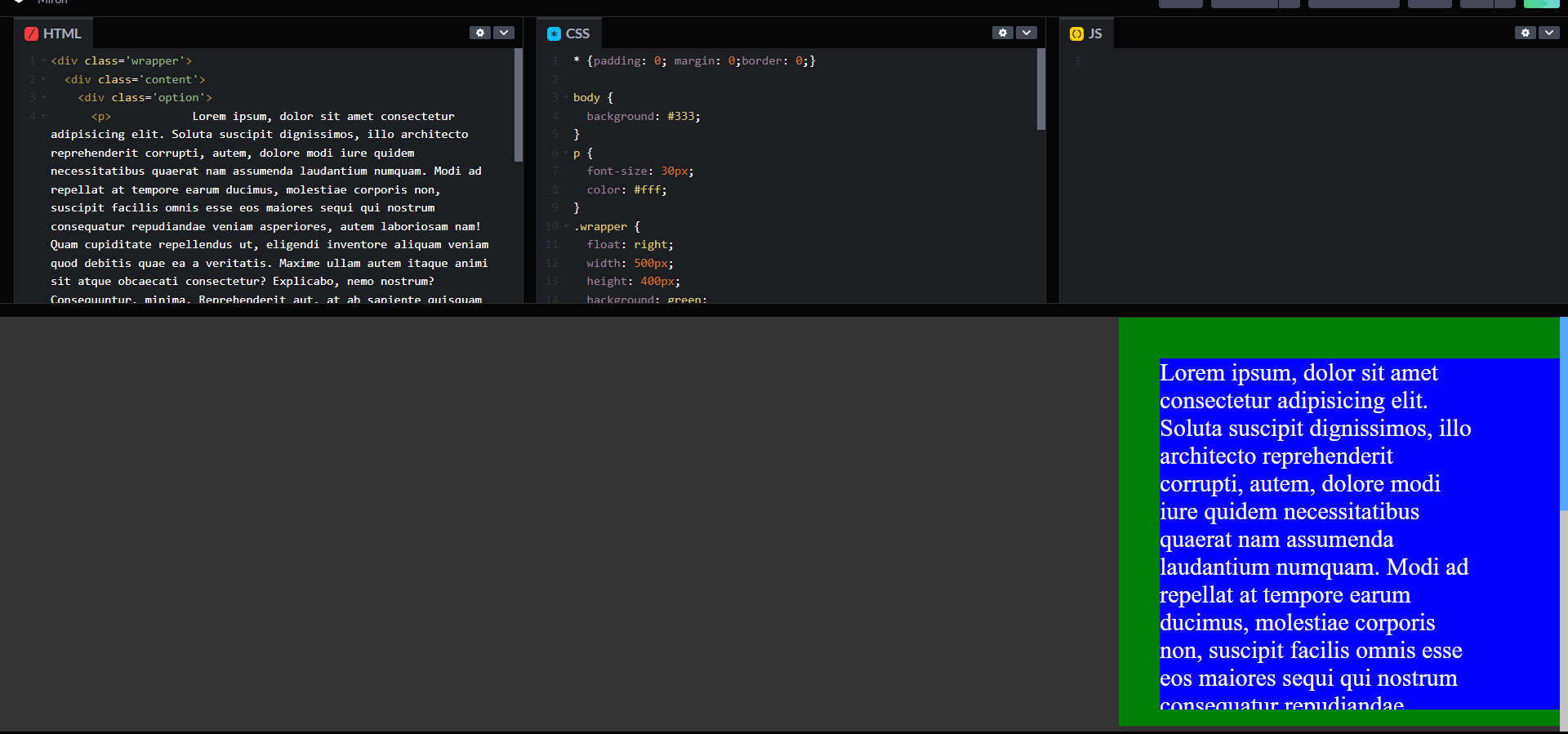This screenshot has width=1568, height=734.
Task: Click the "background: #333;" CSS line
Action: (644, 116)
